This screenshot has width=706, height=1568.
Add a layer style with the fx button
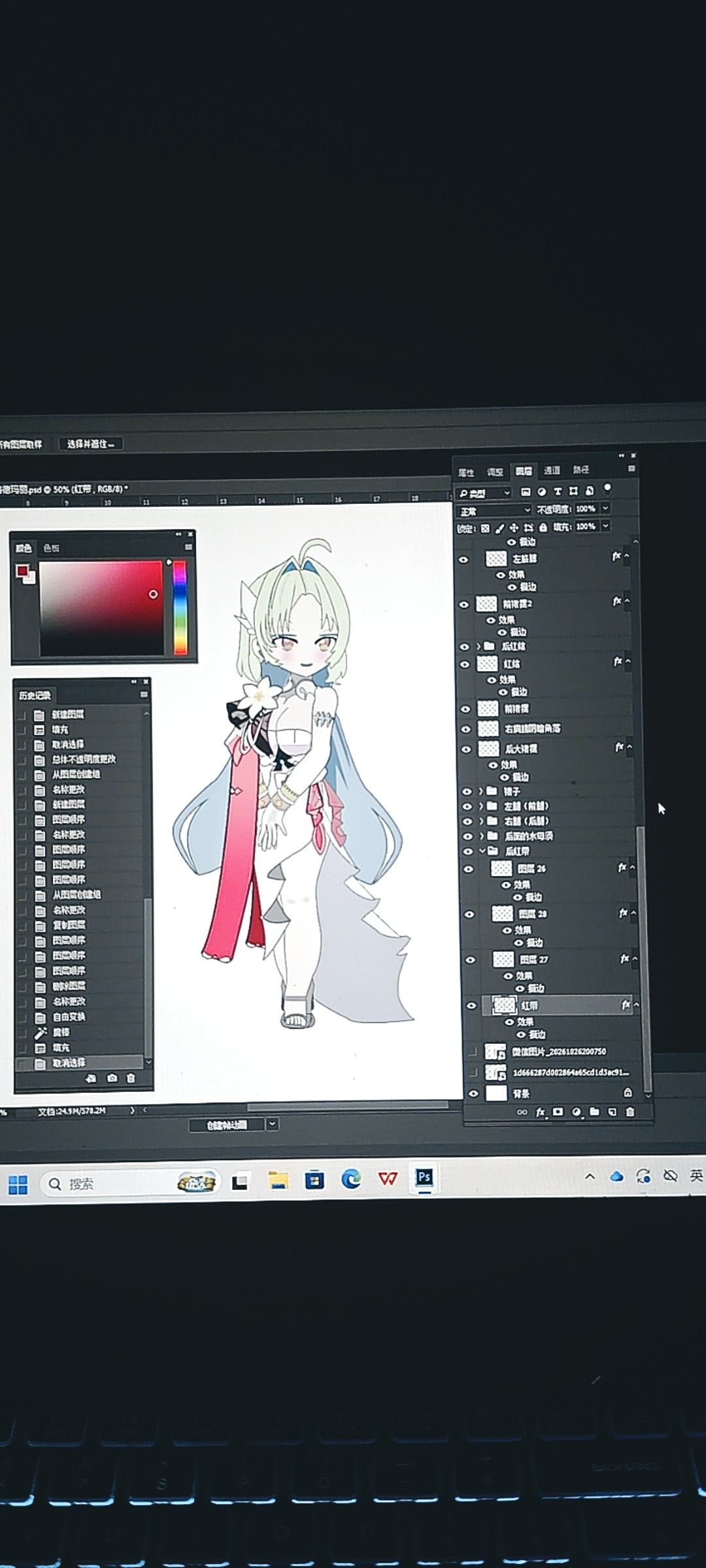(540, 1112)
